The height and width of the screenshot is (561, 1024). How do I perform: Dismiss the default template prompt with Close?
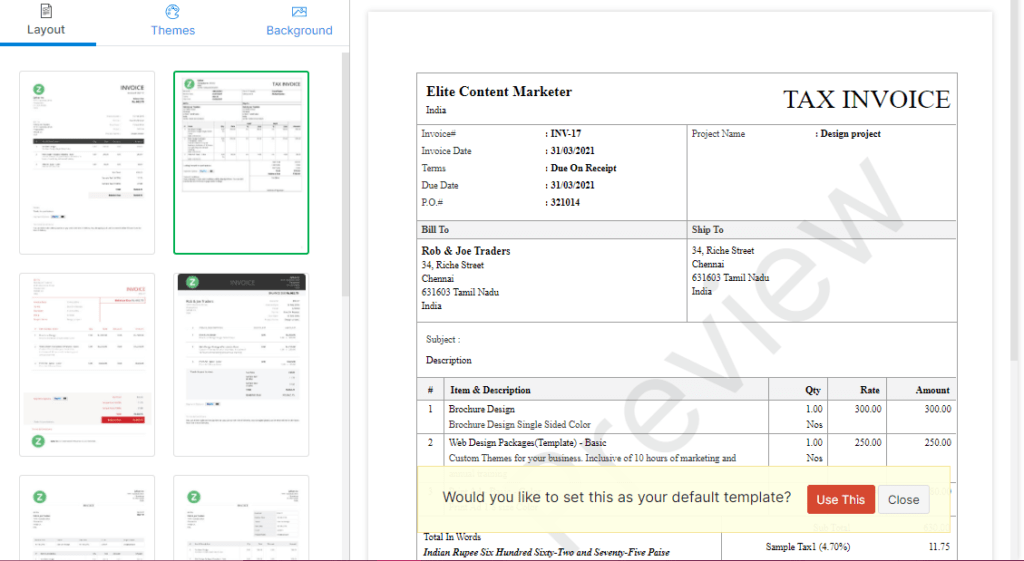[x=903, y=500]
